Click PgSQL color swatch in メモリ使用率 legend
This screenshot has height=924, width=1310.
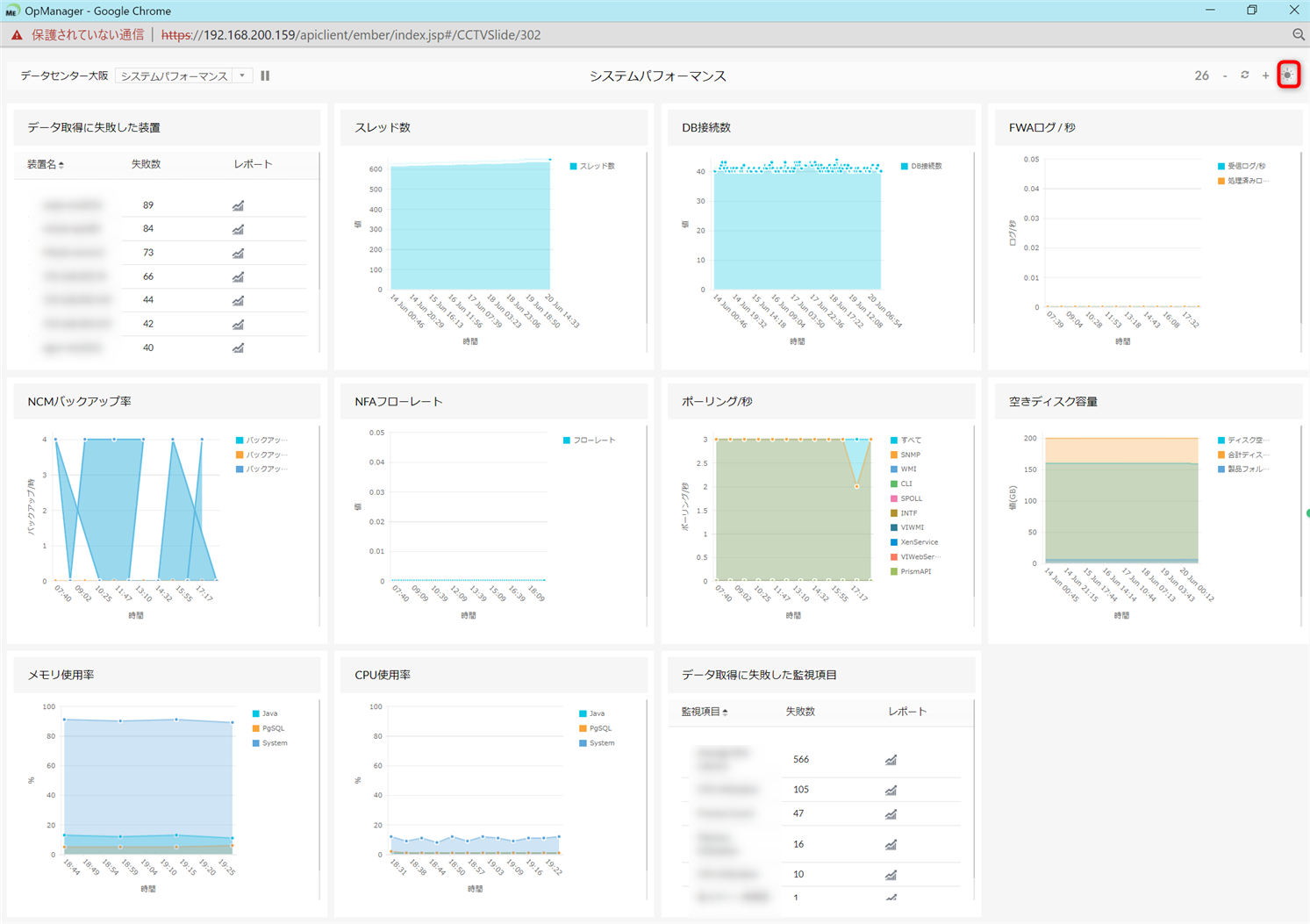(256, 728)
